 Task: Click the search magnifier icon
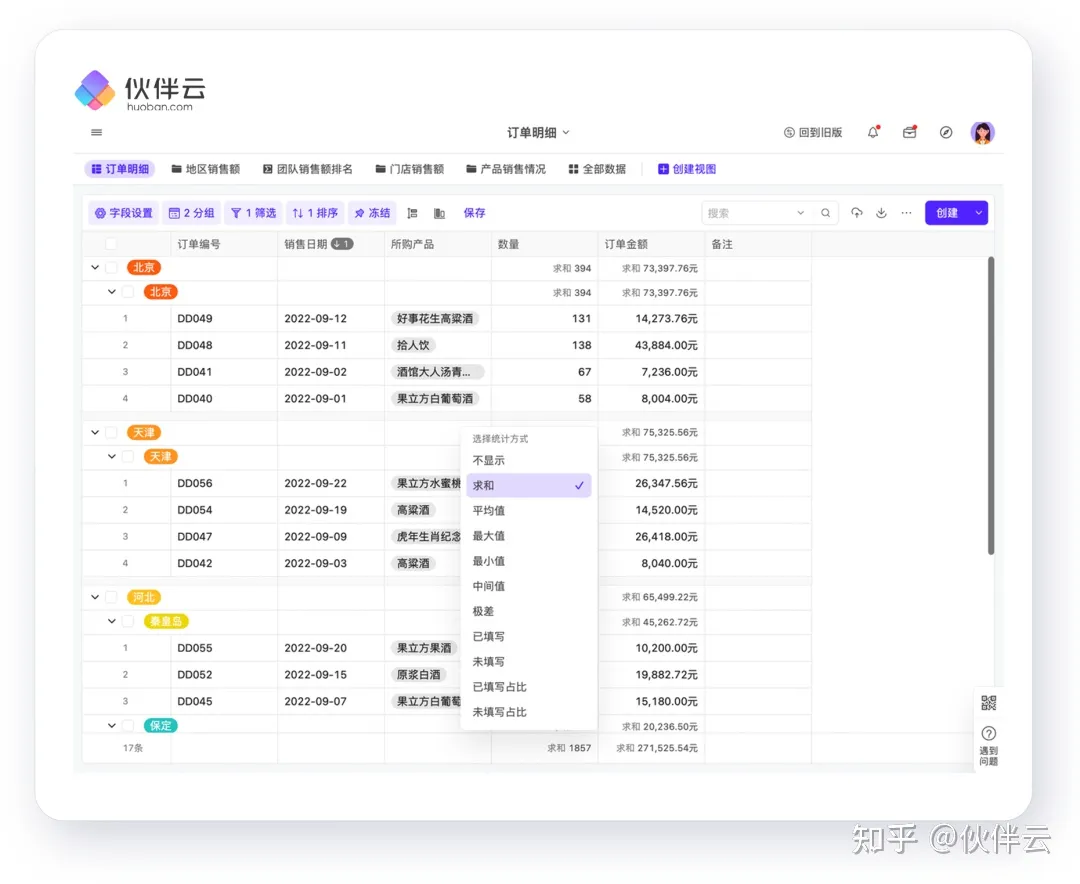pos(825,213)
